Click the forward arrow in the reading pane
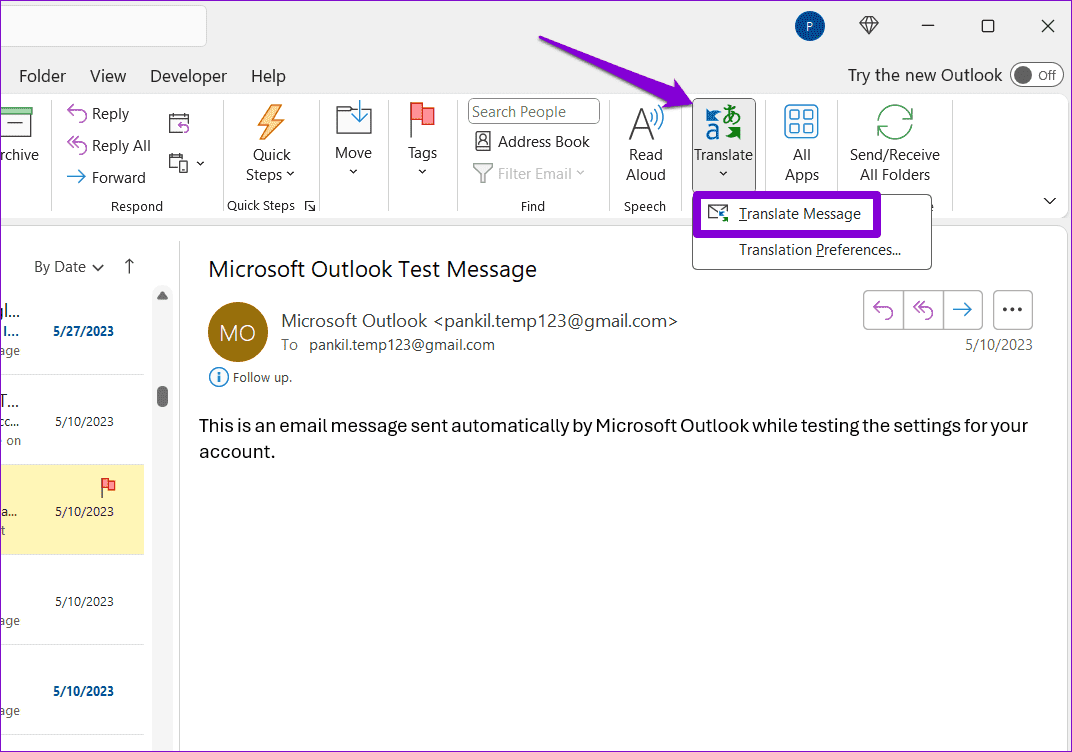This screenshot has width=1072, height=752. coord(963,310)
